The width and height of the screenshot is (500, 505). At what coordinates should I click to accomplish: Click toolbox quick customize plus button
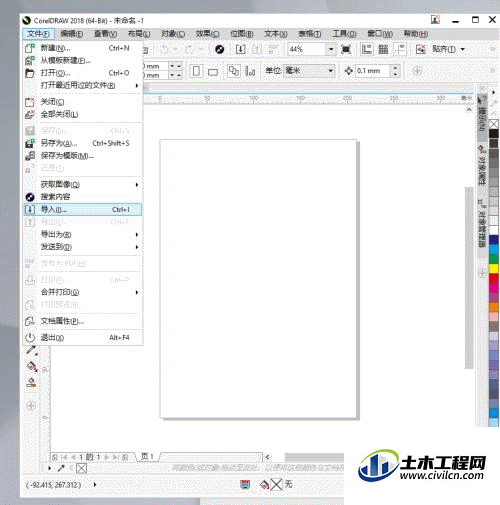(31, 406)
